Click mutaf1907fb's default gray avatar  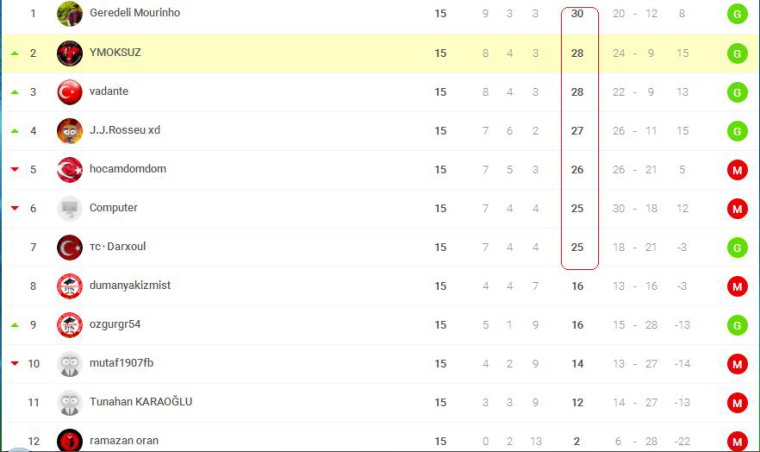[x=69, y=364]
